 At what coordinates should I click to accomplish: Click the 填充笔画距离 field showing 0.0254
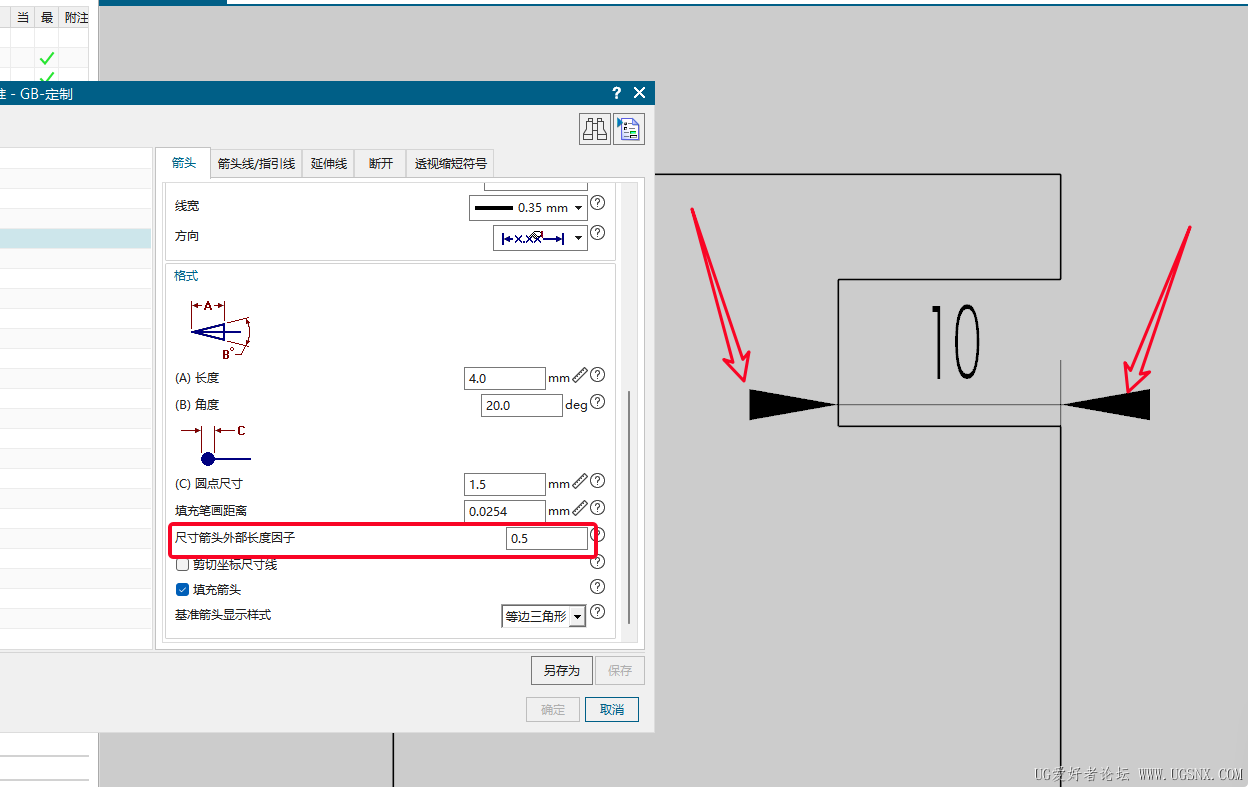[505, 511]
